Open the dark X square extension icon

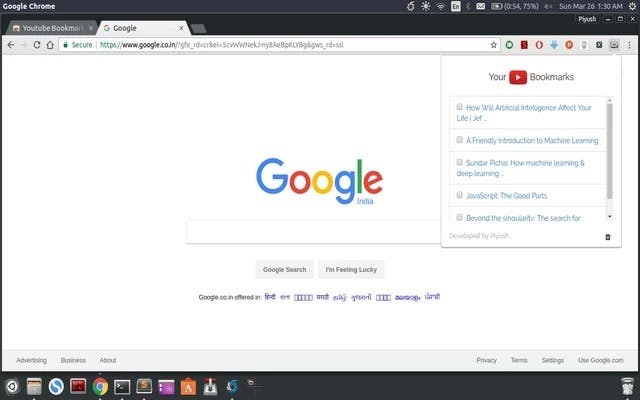click(599, 45)
